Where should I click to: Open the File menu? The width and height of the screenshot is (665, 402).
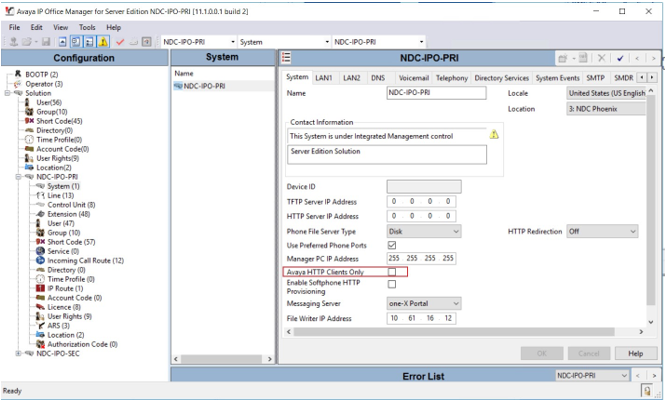14,27
